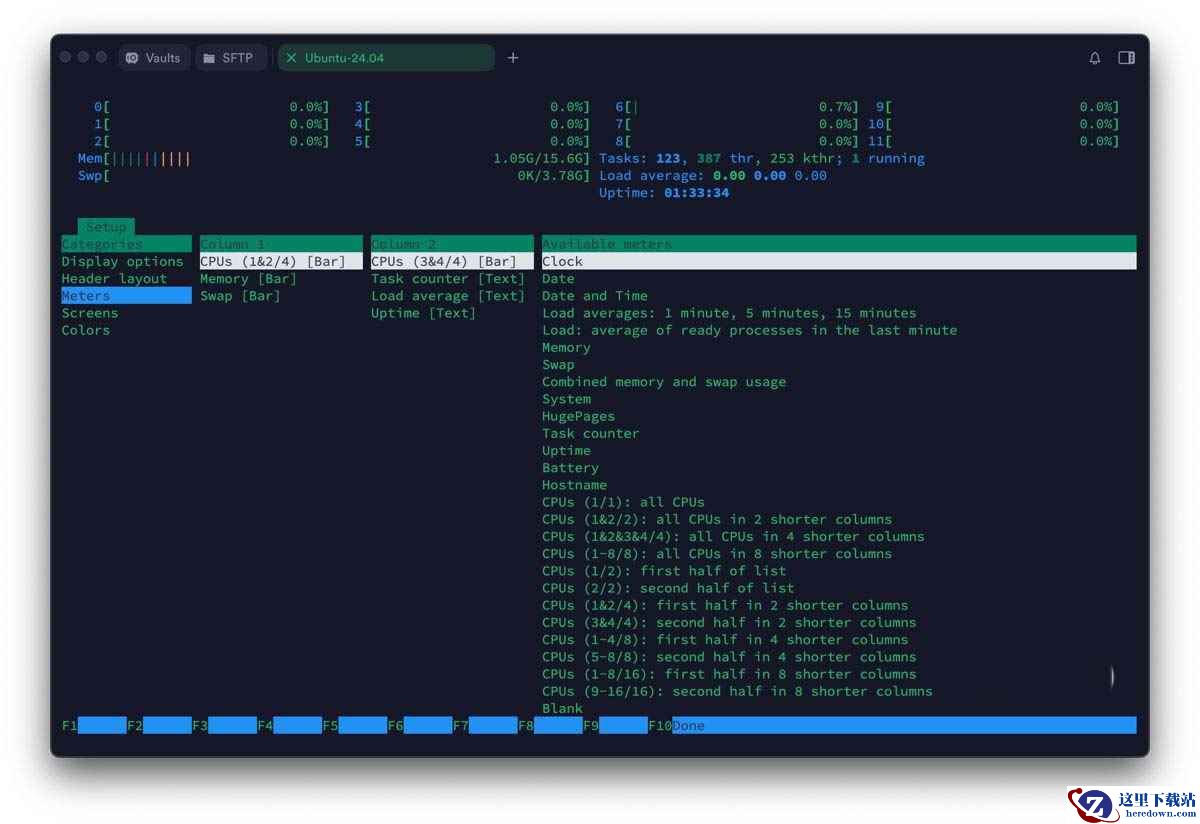
Task: Click the Setup header tab
Action: [106, 227]
